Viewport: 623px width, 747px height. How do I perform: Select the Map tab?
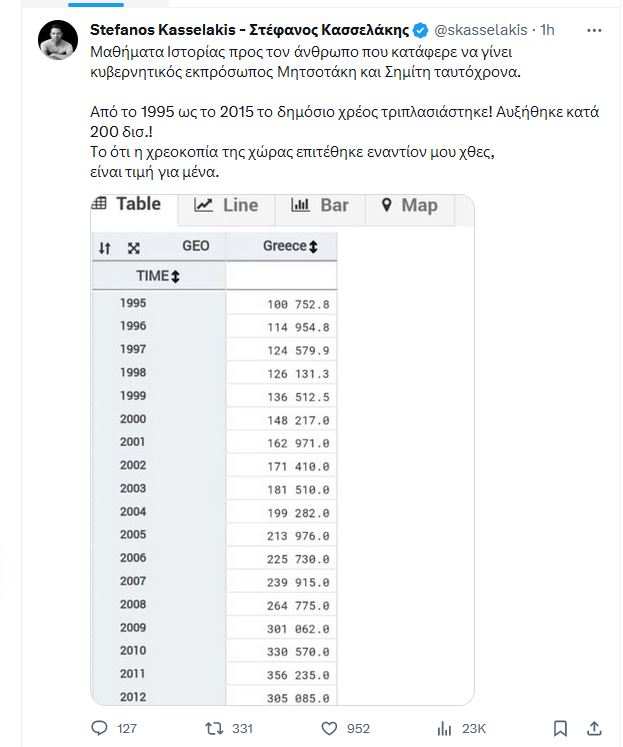409,205
